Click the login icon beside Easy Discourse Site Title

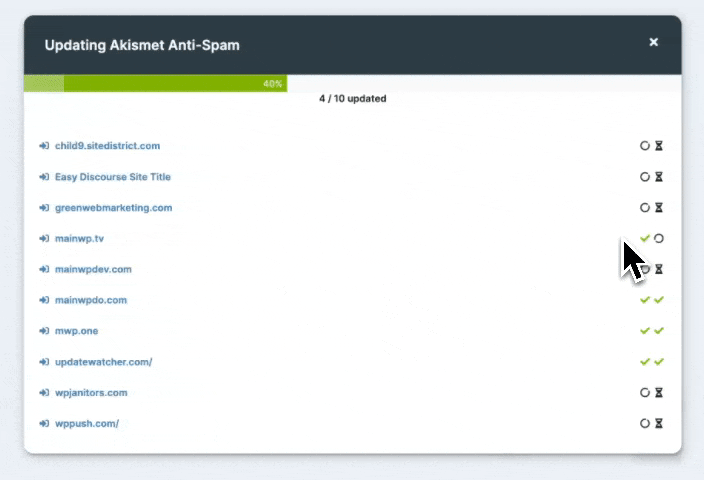44,176
